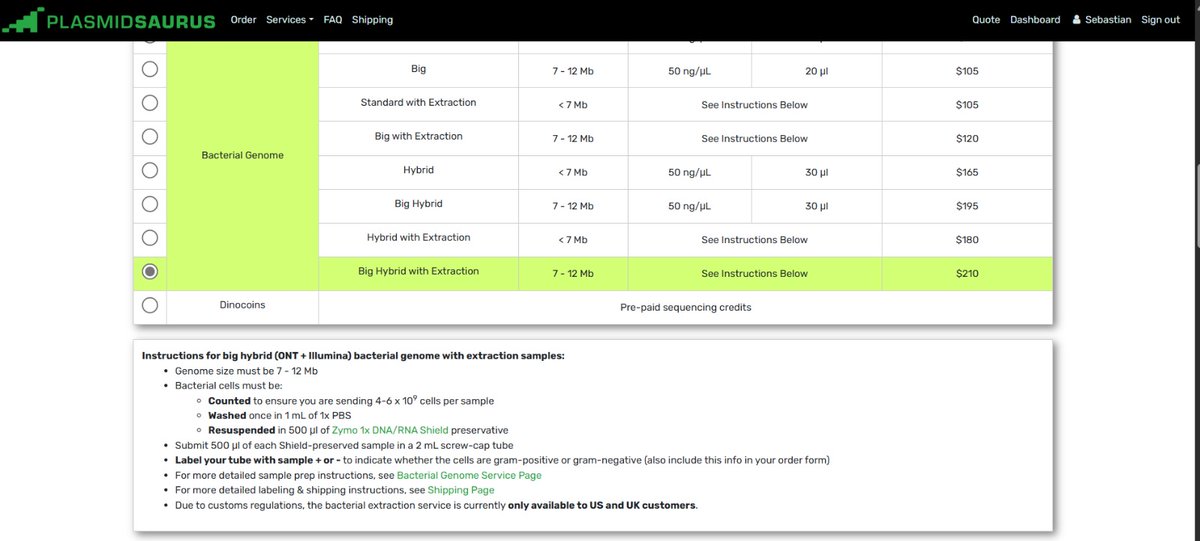
Task: Open the FAQ page
Action: coord(333,20)
